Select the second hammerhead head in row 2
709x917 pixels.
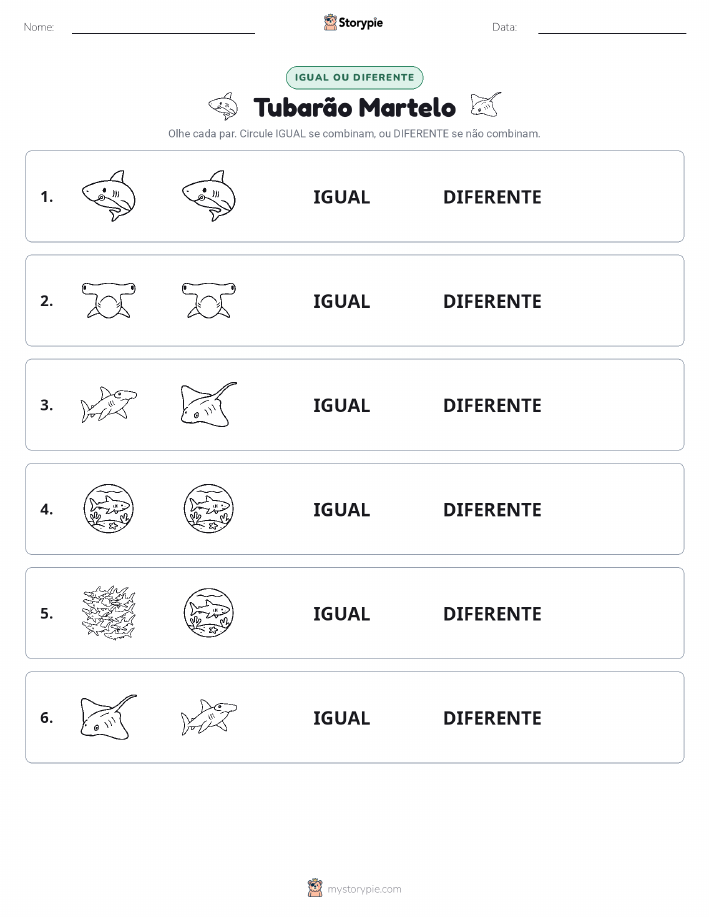point(209,300)
